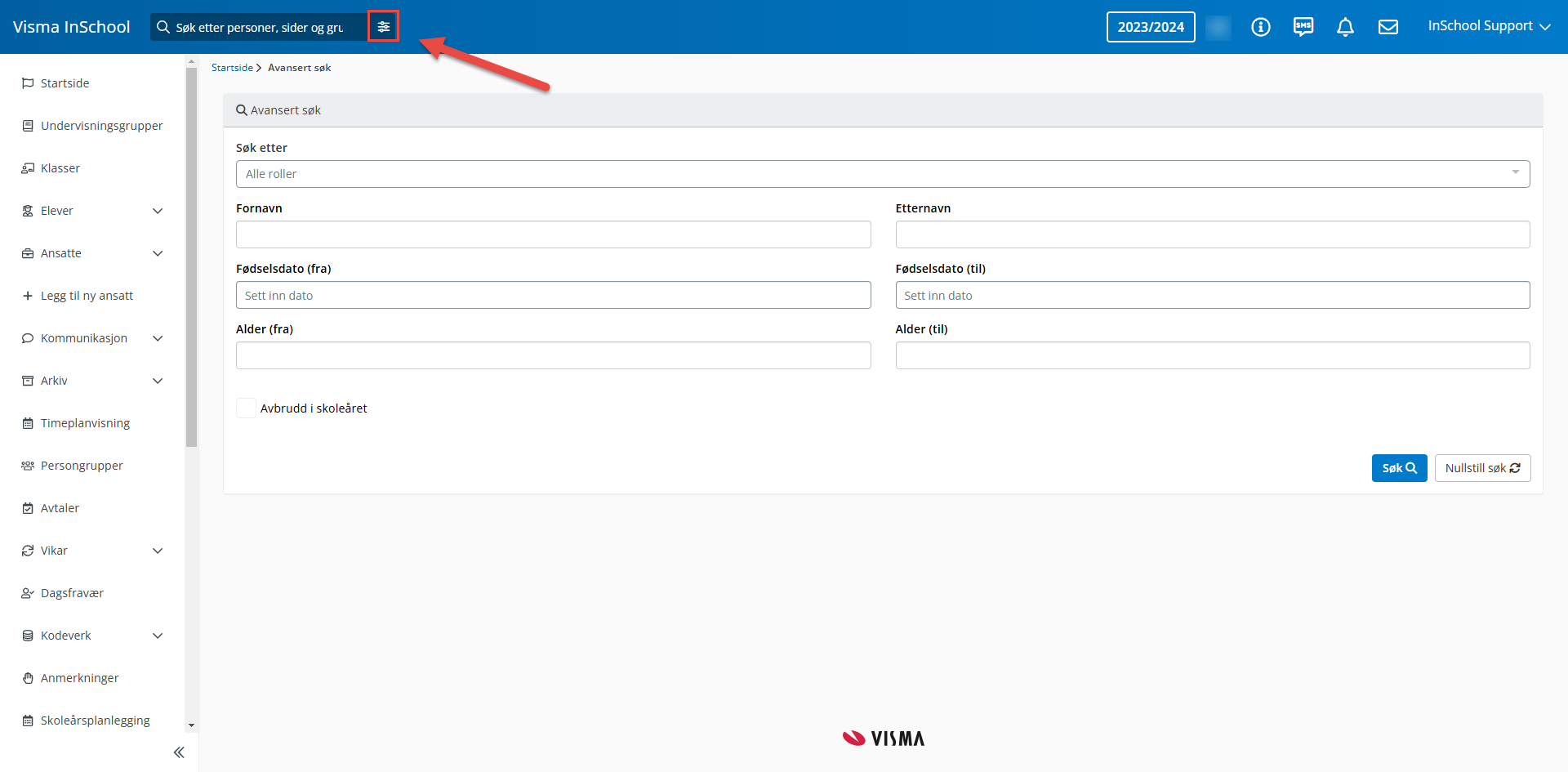Click the Fornavn input field
The height and width of the screenshot is (772, 1568).
[x=553, y=234]
